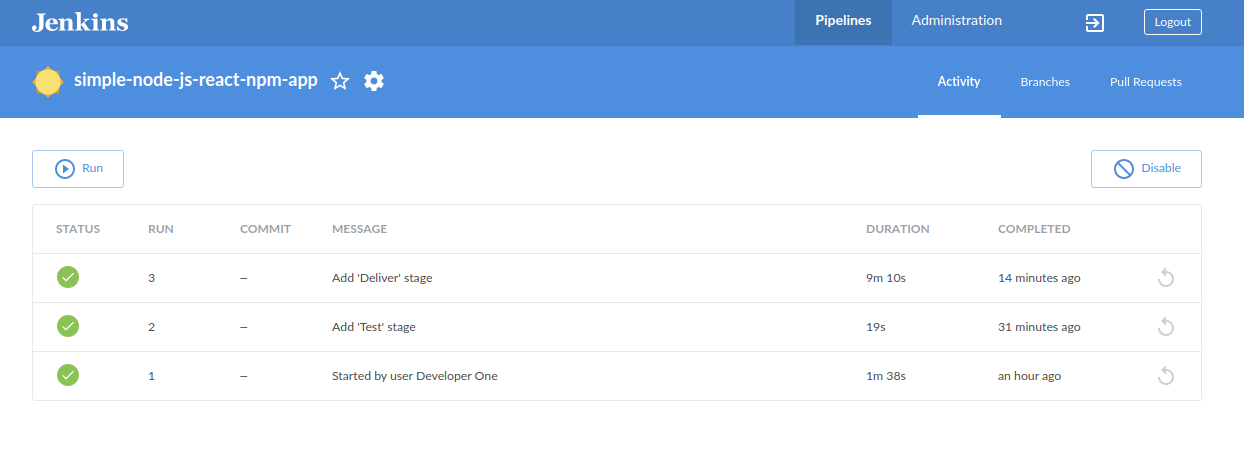Rerun run 3 with the replay icon
Screen dimensions: 1244x458
[1165, 278]
